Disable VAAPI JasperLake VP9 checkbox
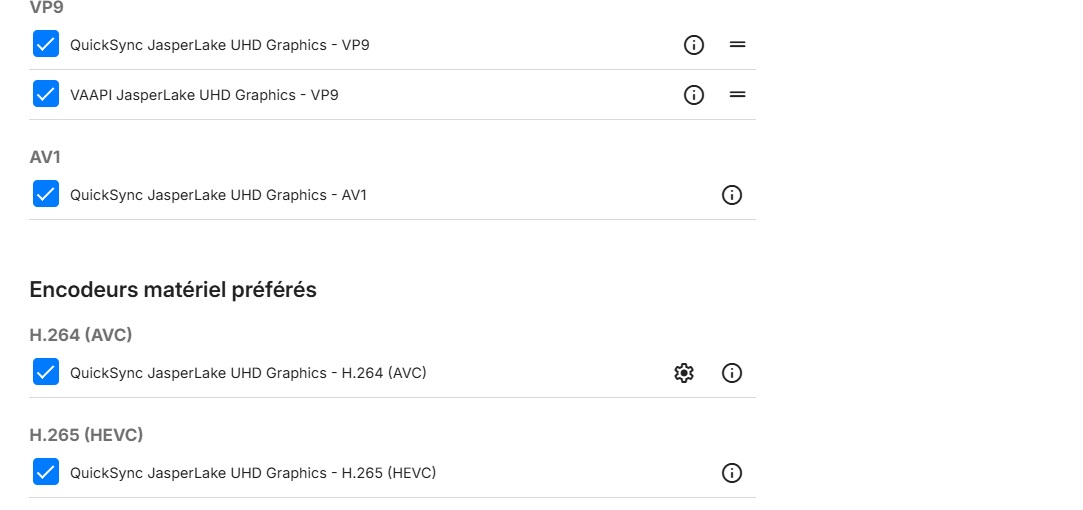Screen dimensions: 1083x510 (x=46, y=94)
